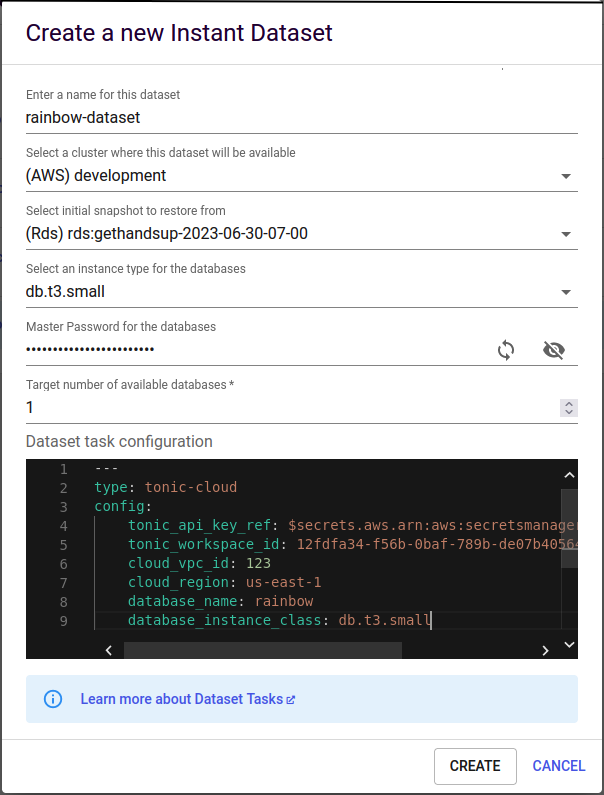Image resolution: width=604 pixels, height=795 pixels.
Task: Click the database_instance_class line in editor
Action: pyautogui.click(x=279, y=621)
